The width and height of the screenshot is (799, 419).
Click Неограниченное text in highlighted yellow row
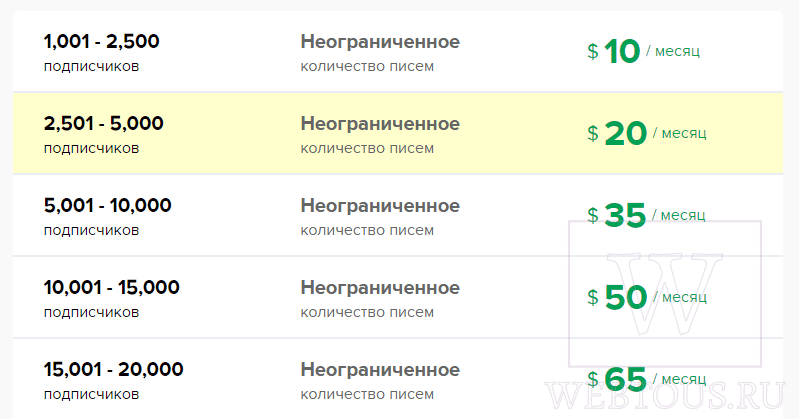380,124
